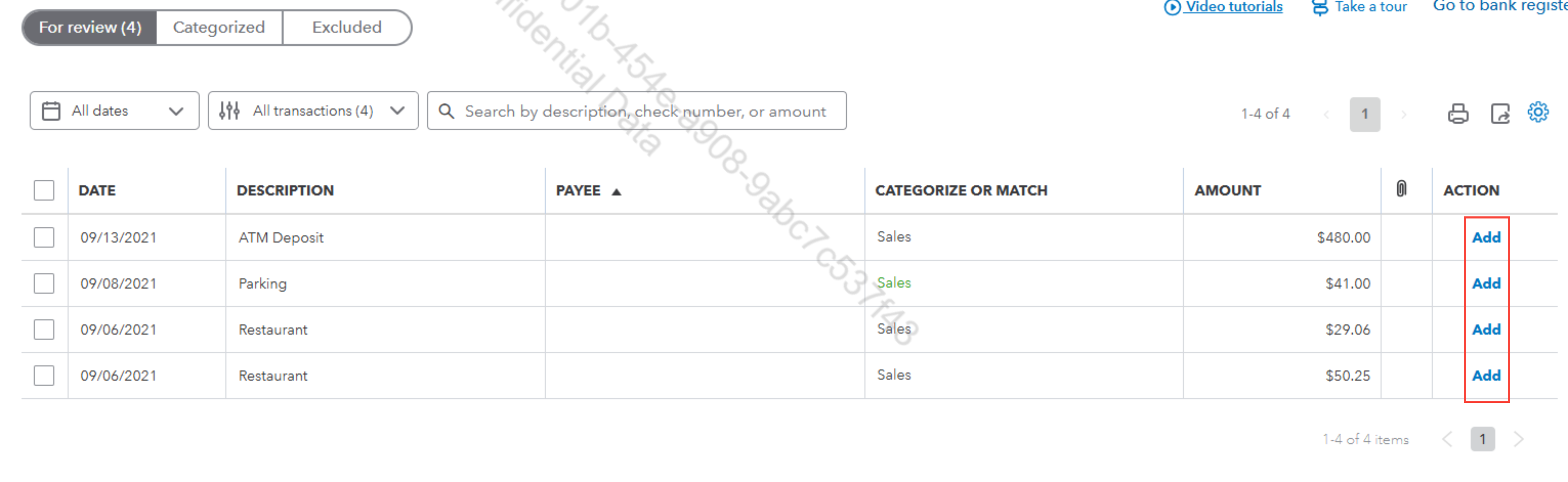Check the ATM Deposit row checkbox
Image resolution: width=1568 pixels, height=482 pixels.
[x=44, y=237]
